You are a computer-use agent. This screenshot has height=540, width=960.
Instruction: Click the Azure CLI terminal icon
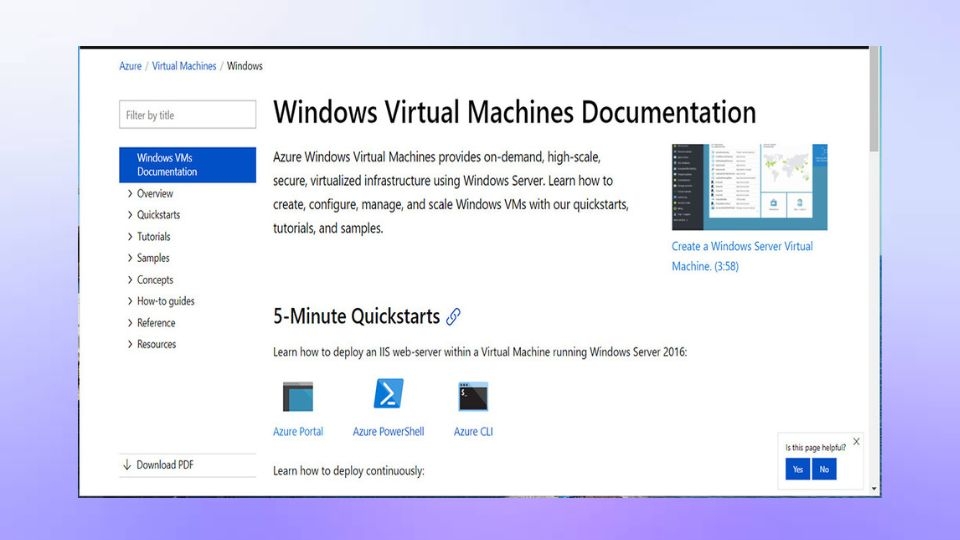click(x=473, y=397)
